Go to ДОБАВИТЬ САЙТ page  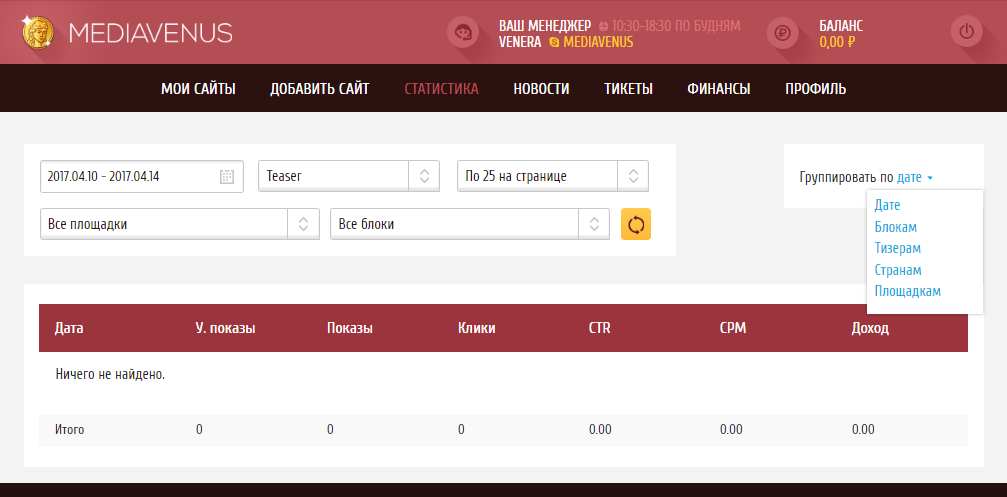(x=320, y=89)
